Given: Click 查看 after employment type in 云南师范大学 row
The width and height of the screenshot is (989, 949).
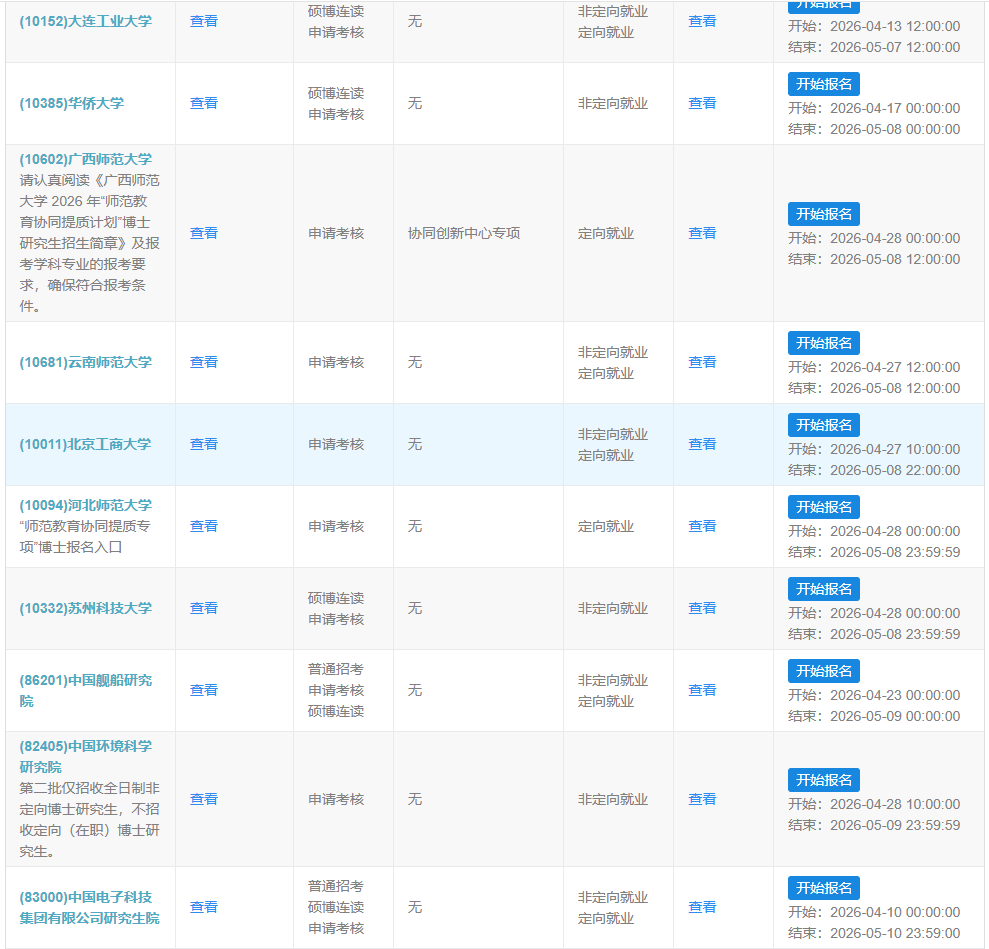Looking at the screenshot, I should [x=702, y=363].
